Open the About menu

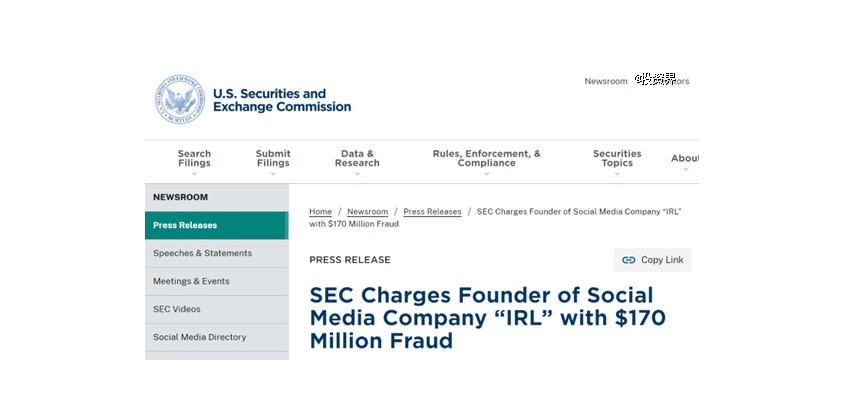pyautogui.click(x=685, y=158)
